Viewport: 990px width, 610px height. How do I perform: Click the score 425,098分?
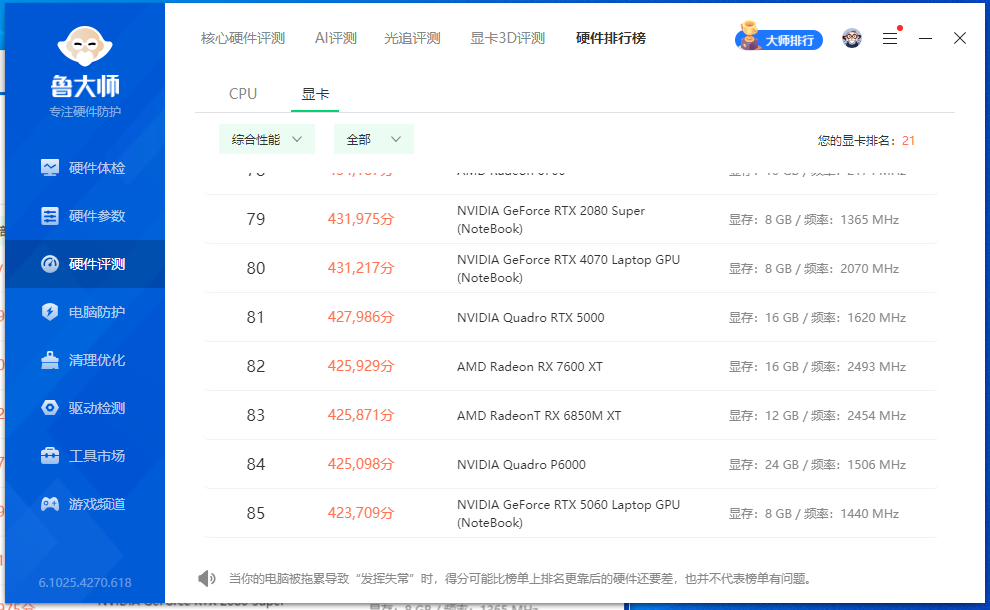point(361,464)
